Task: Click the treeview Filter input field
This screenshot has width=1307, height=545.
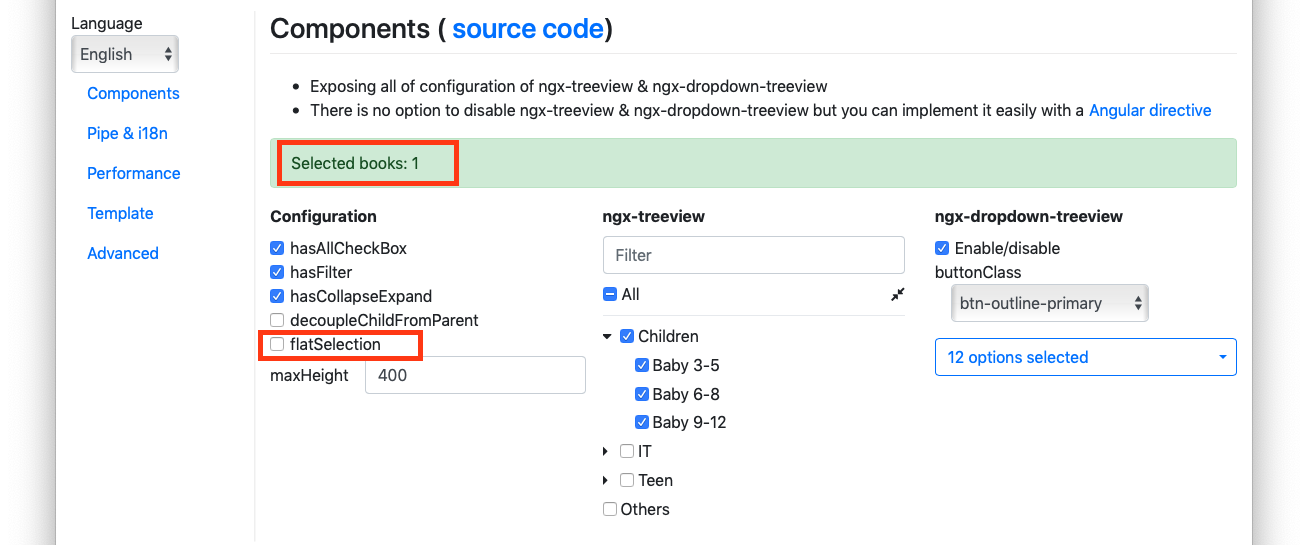Action: 754,255
